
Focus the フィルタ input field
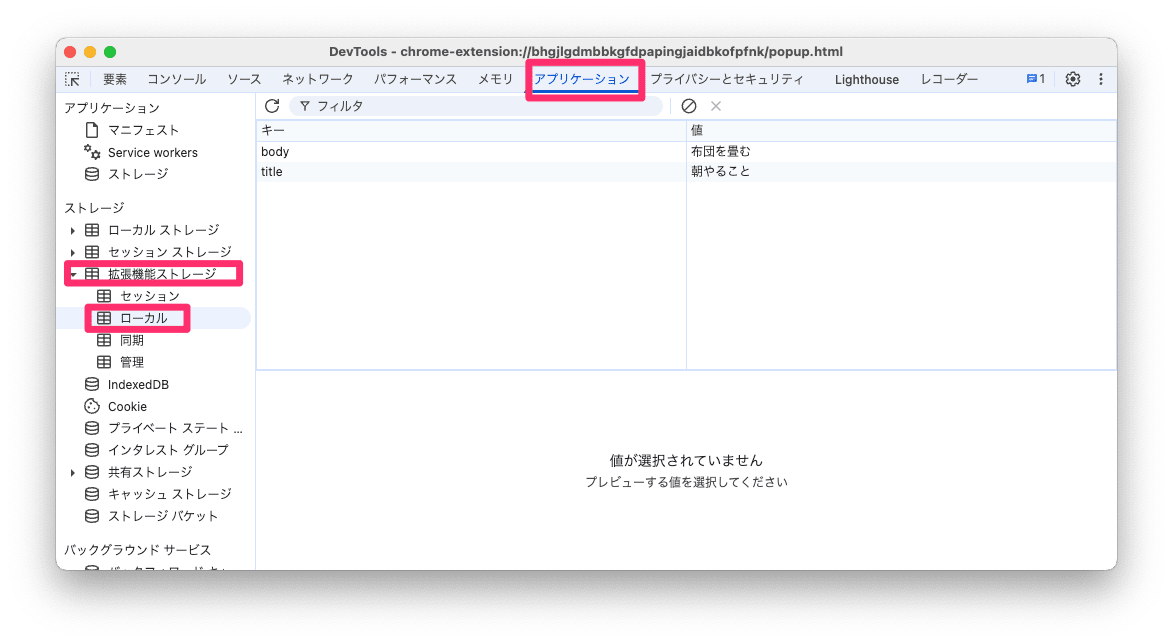pyautogui.click(x=476, y=106)
